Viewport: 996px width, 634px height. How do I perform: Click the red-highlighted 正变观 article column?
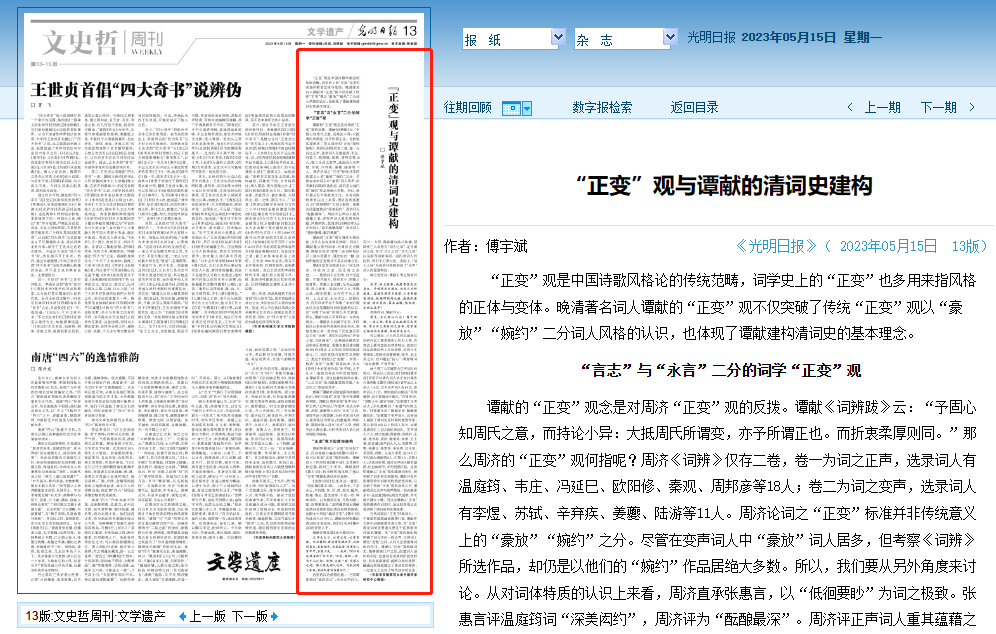click(365, 320)
